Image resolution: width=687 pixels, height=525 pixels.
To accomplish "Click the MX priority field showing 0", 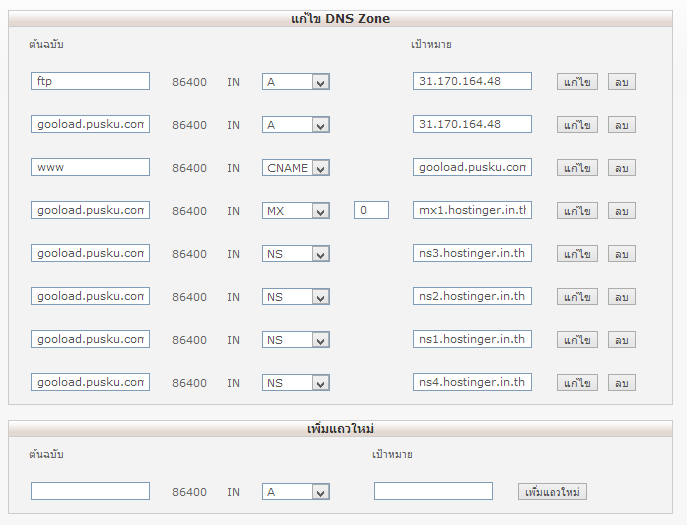I will (x=371, y=210).
